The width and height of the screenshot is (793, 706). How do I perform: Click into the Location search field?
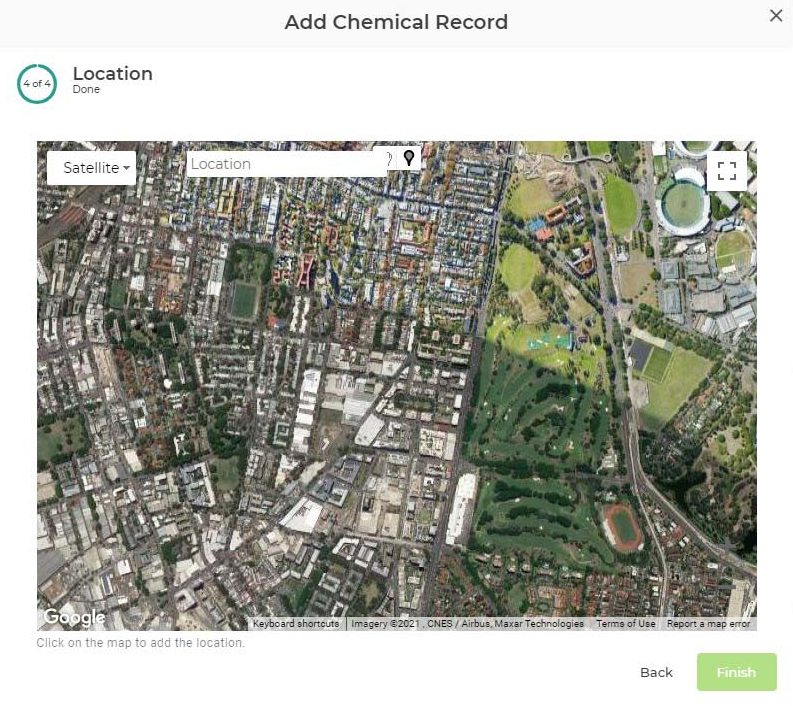tap(285, 164)
